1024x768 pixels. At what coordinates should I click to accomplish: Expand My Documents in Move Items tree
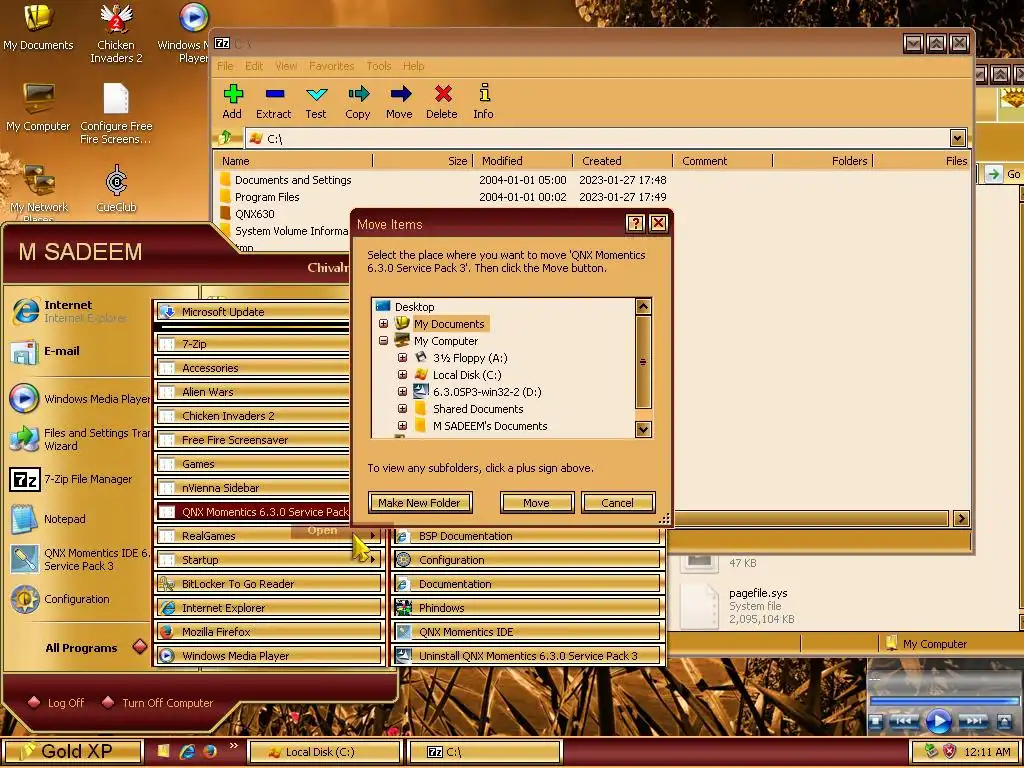pyautogui.click(x=384, y=324)
